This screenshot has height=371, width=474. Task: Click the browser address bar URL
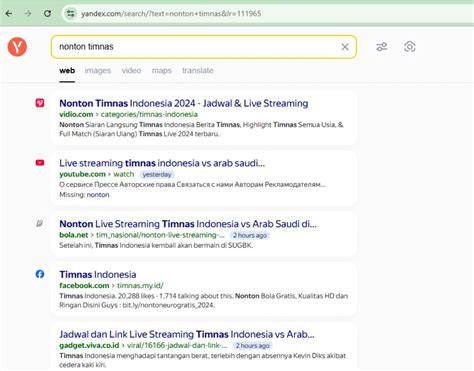[171, 14]
